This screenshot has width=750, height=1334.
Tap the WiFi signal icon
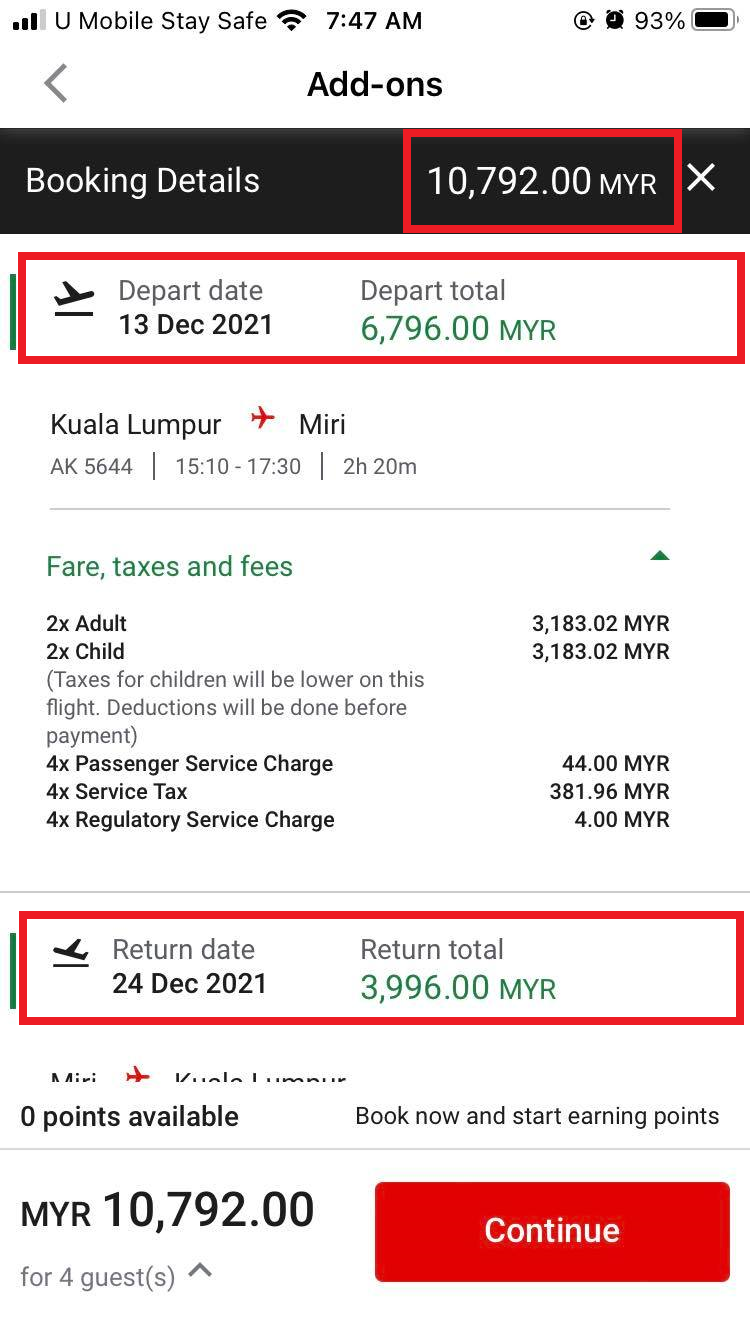click(292, 20)
